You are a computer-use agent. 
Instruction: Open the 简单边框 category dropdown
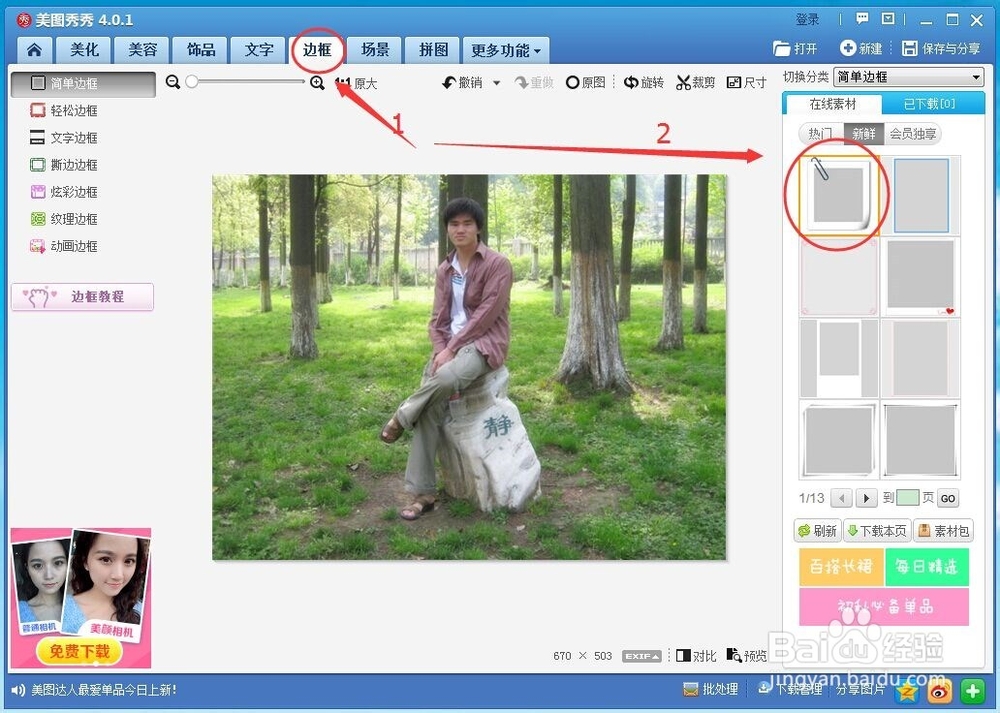(x=909, y=76)
